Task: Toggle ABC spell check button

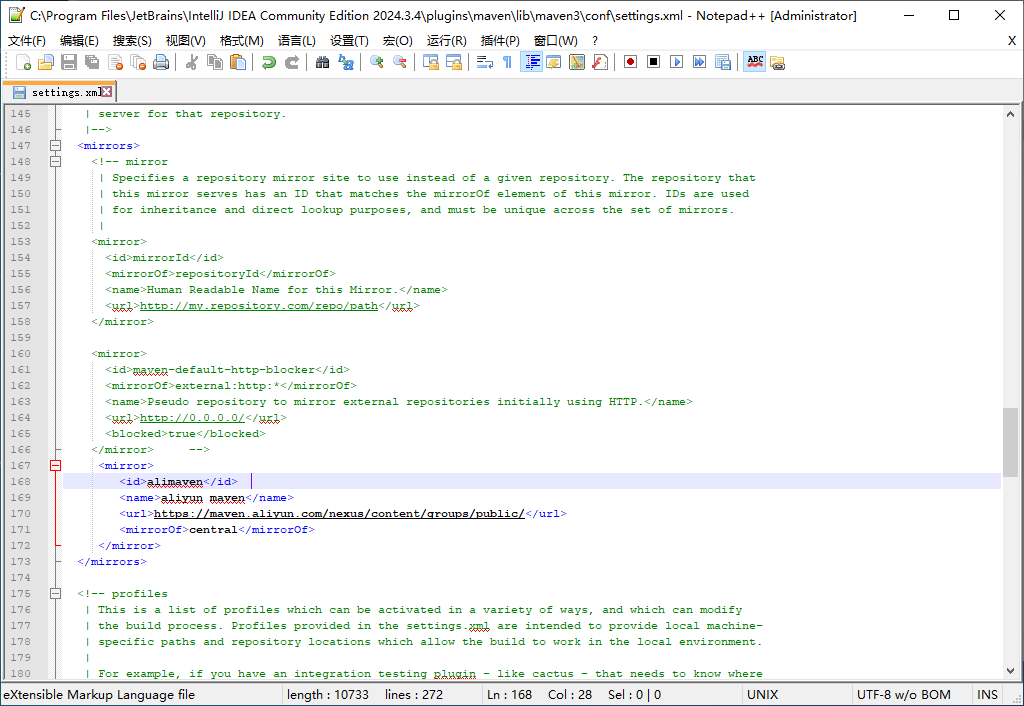Action: (x=754, y=62)
